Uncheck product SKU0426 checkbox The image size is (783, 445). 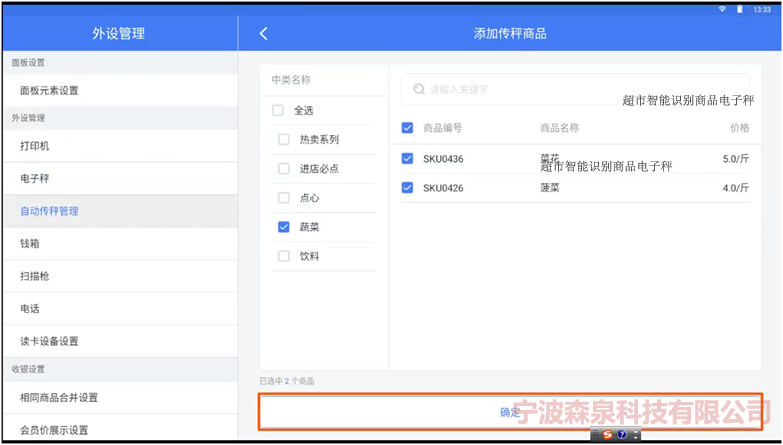click(407, 187)
